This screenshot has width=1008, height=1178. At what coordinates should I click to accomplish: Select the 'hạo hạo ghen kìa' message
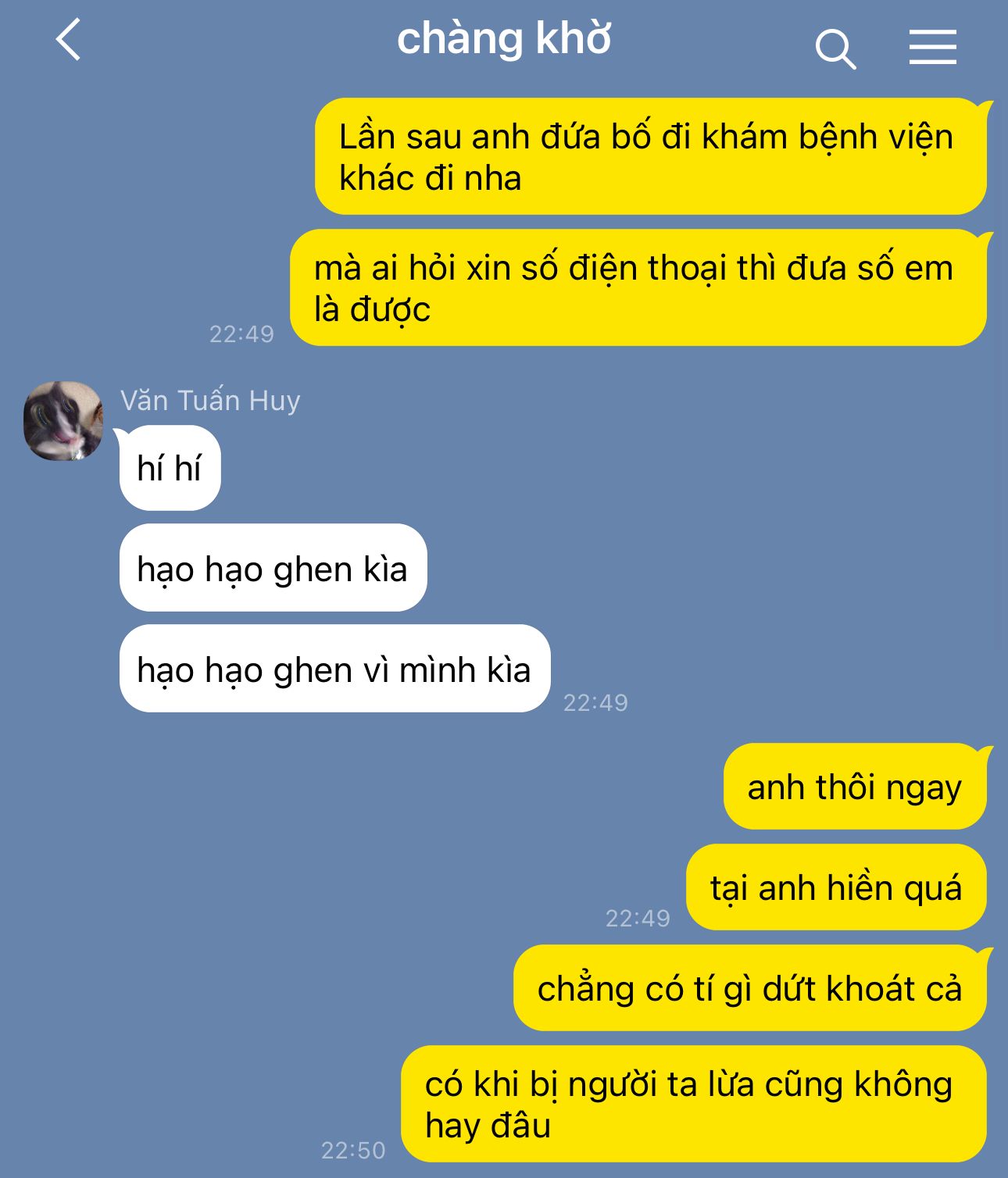[273, 568]
